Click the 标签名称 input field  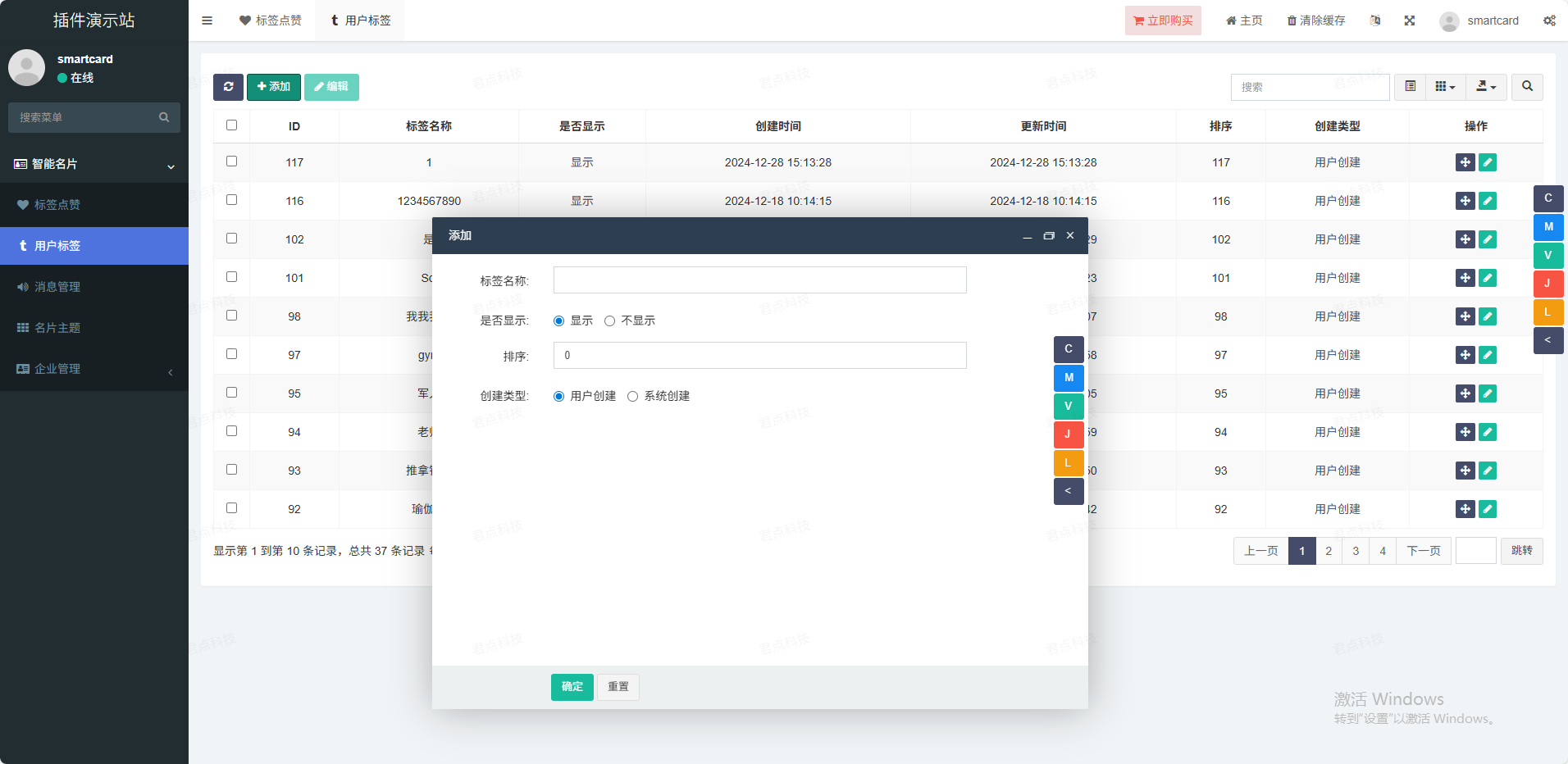click(759, 280)
